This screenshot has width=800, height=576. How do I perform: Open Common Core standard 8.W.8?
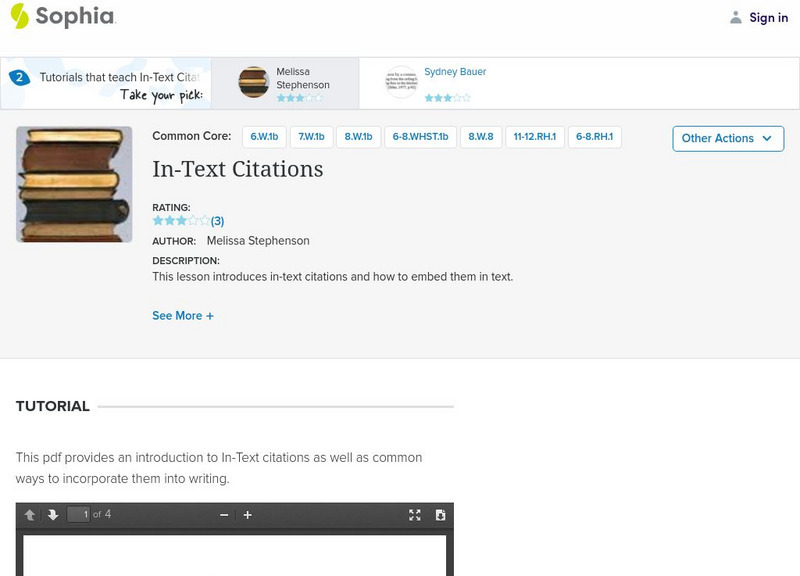pos(481,137)
